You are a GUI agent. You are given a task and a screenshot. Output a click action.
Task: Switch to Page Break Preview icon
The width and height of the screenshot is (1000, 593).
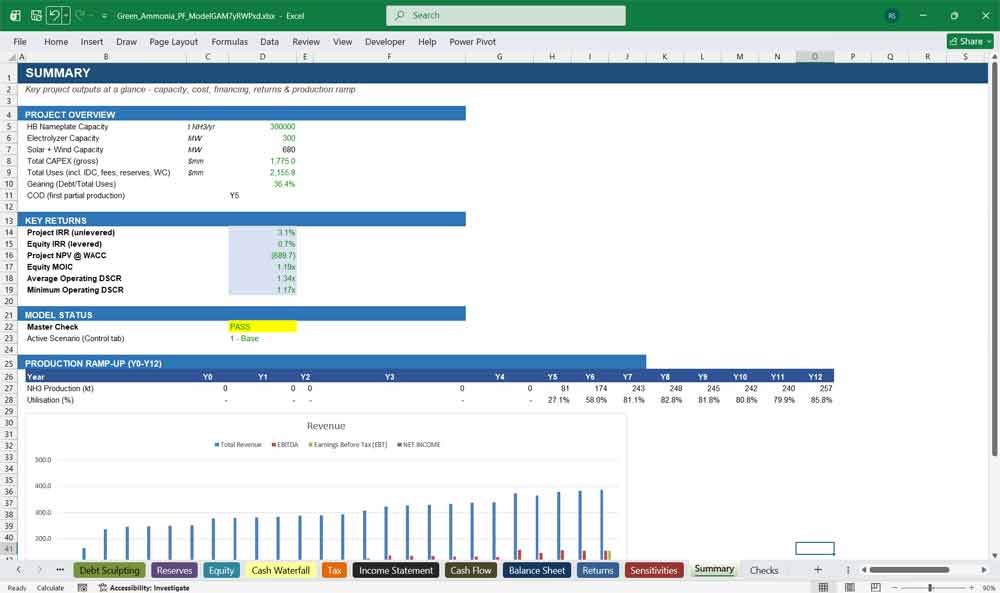(x=876, y=587)
